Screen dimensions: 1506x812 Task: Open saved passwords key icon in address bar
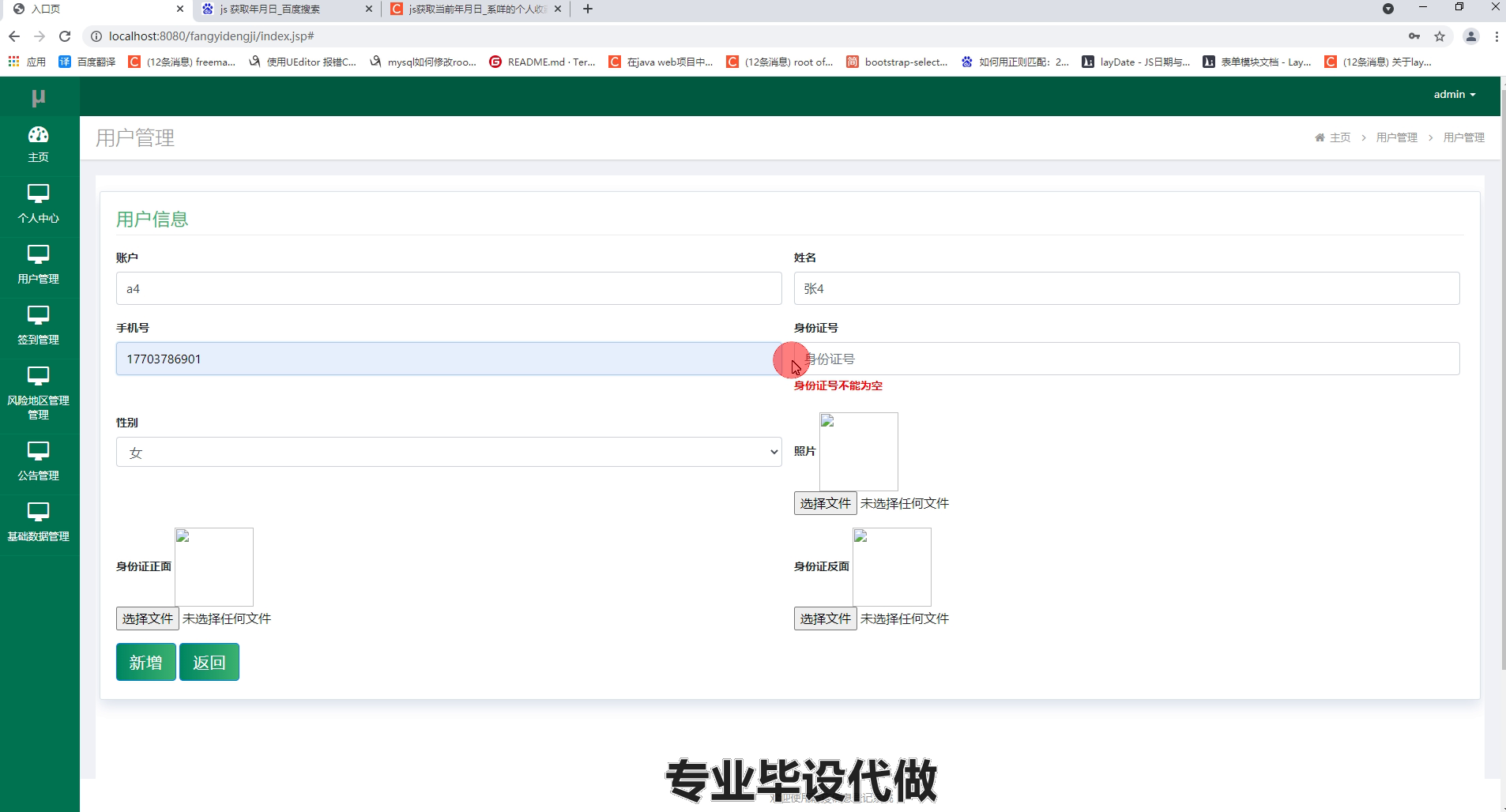1414,36
